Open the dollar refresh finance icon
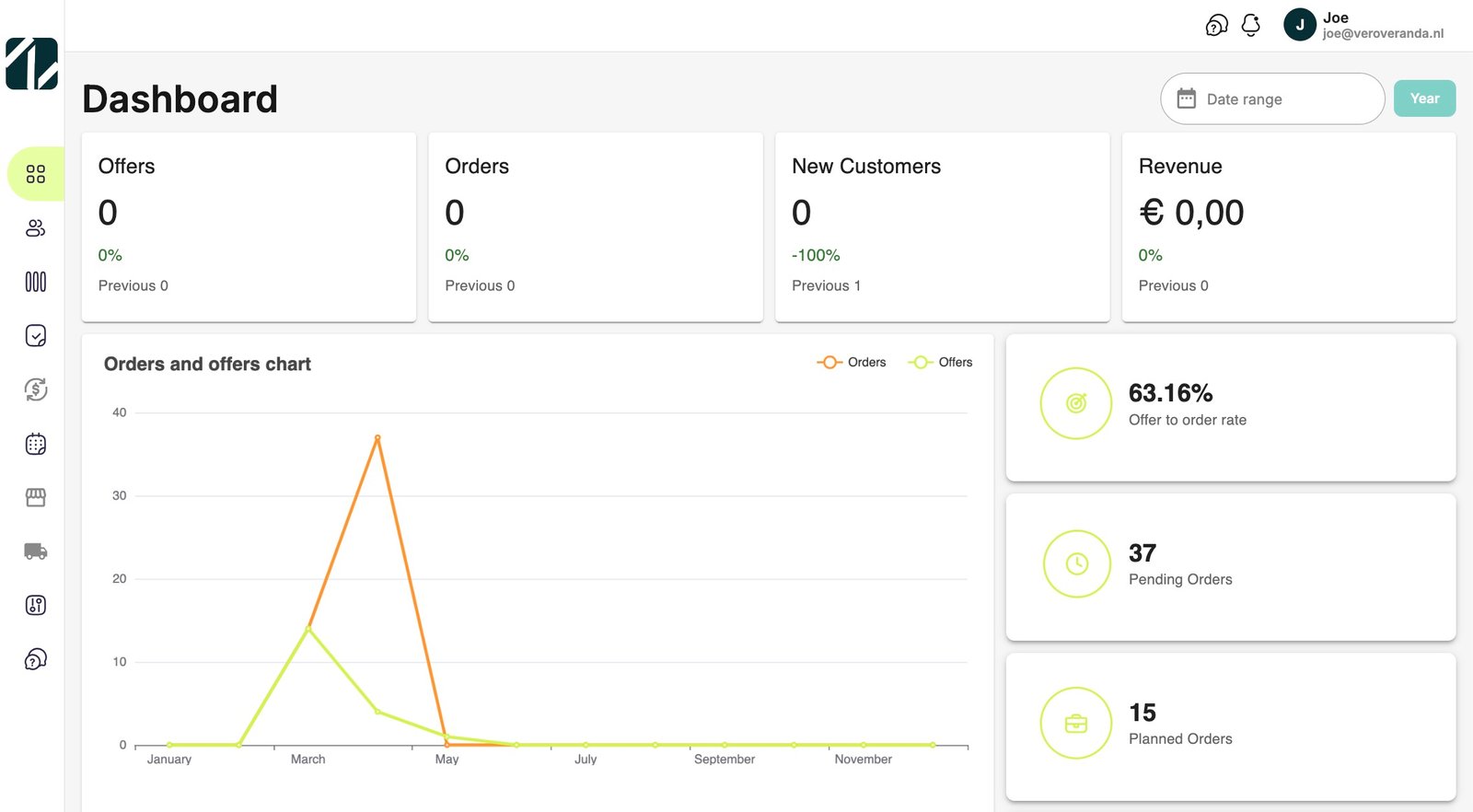 (x=36, y=389)
